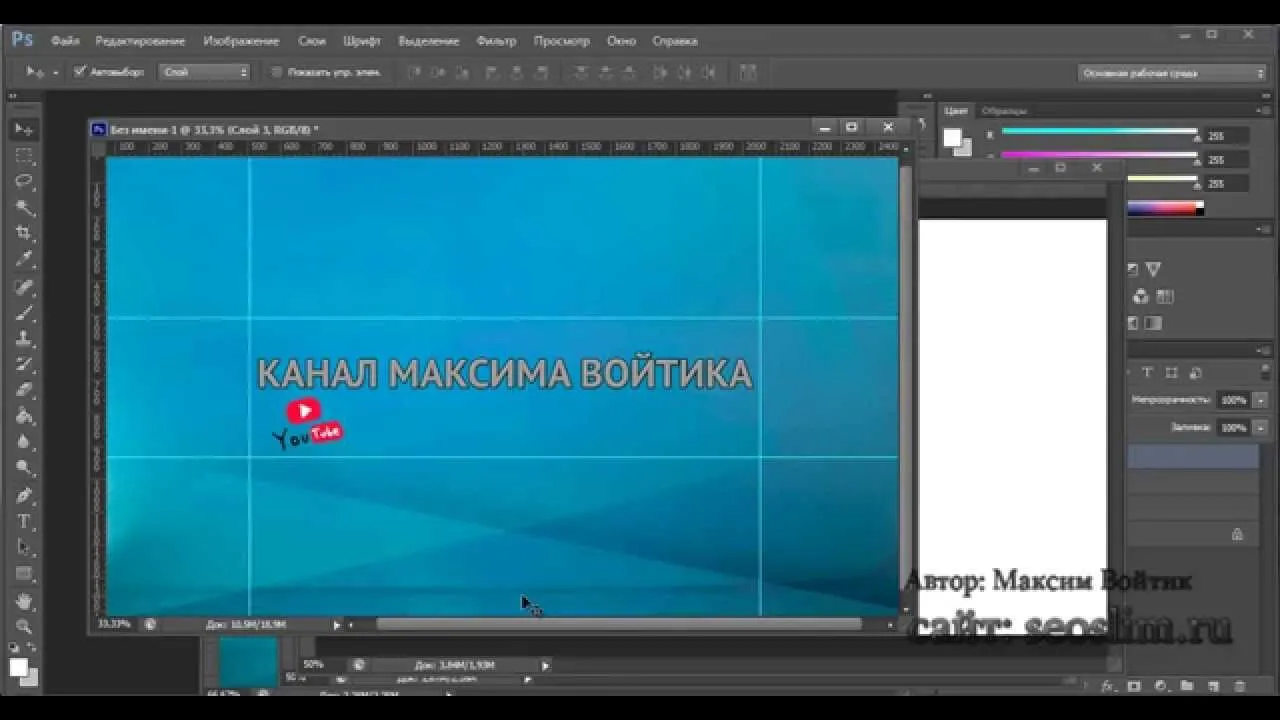Select the highlighted layer row in layers panel
The image size is (1280, 720).
point(1193,457)
